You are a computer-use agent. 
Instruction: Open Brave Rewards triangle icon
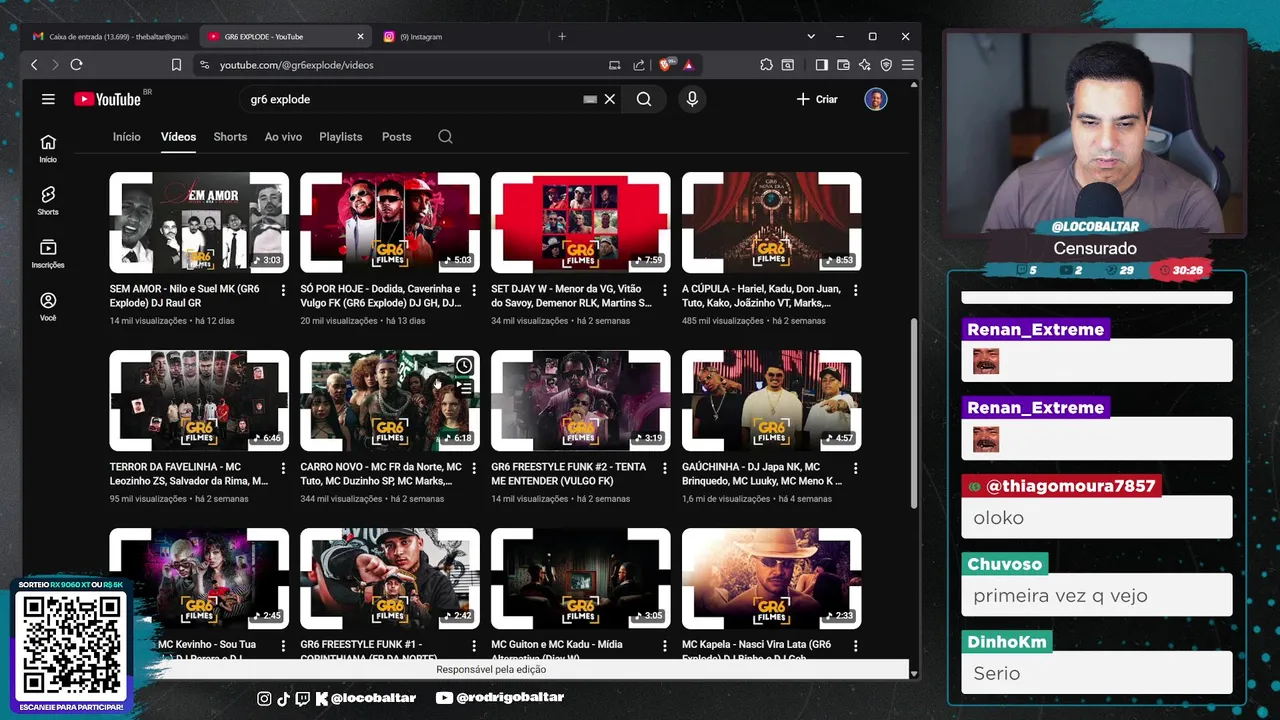(x=689, y=65)
